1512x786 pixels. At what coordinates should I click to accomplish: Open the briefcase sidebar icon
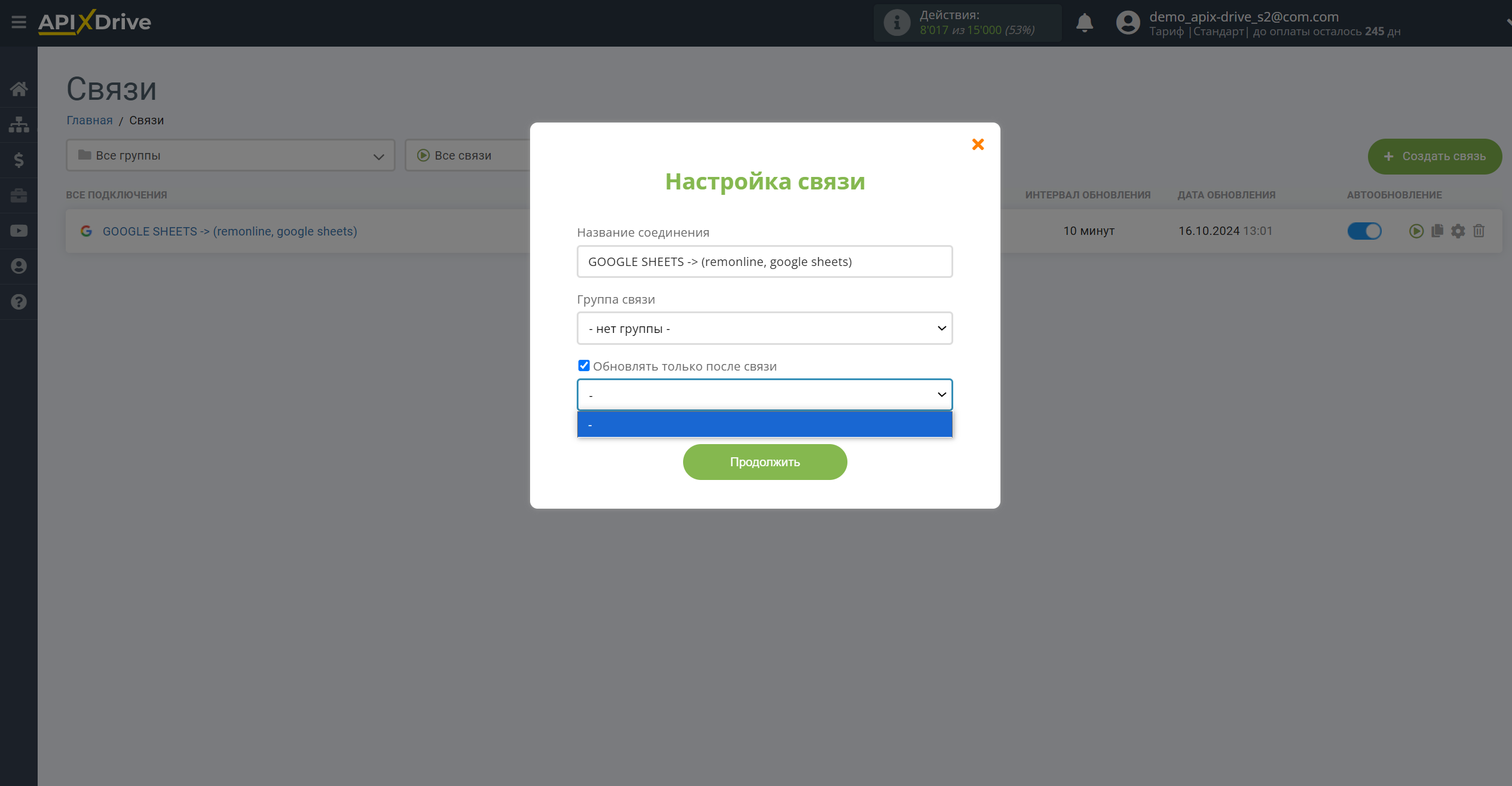point(19,195)
